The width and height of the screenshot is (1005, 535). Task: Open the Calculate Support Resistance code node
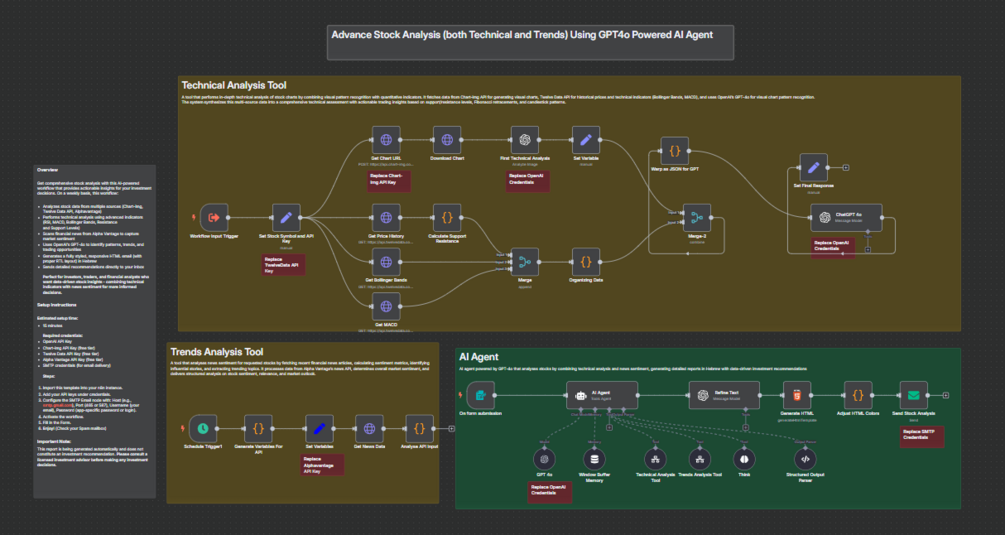(x=447, y=218)
